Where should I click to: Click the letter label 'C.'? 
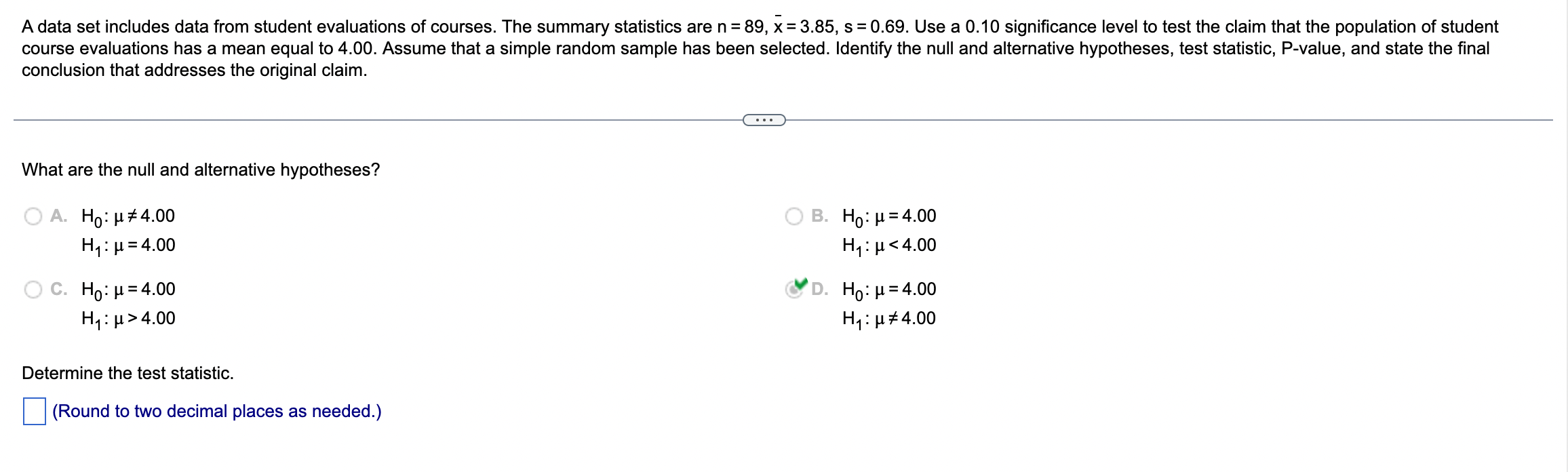[59, 290]
